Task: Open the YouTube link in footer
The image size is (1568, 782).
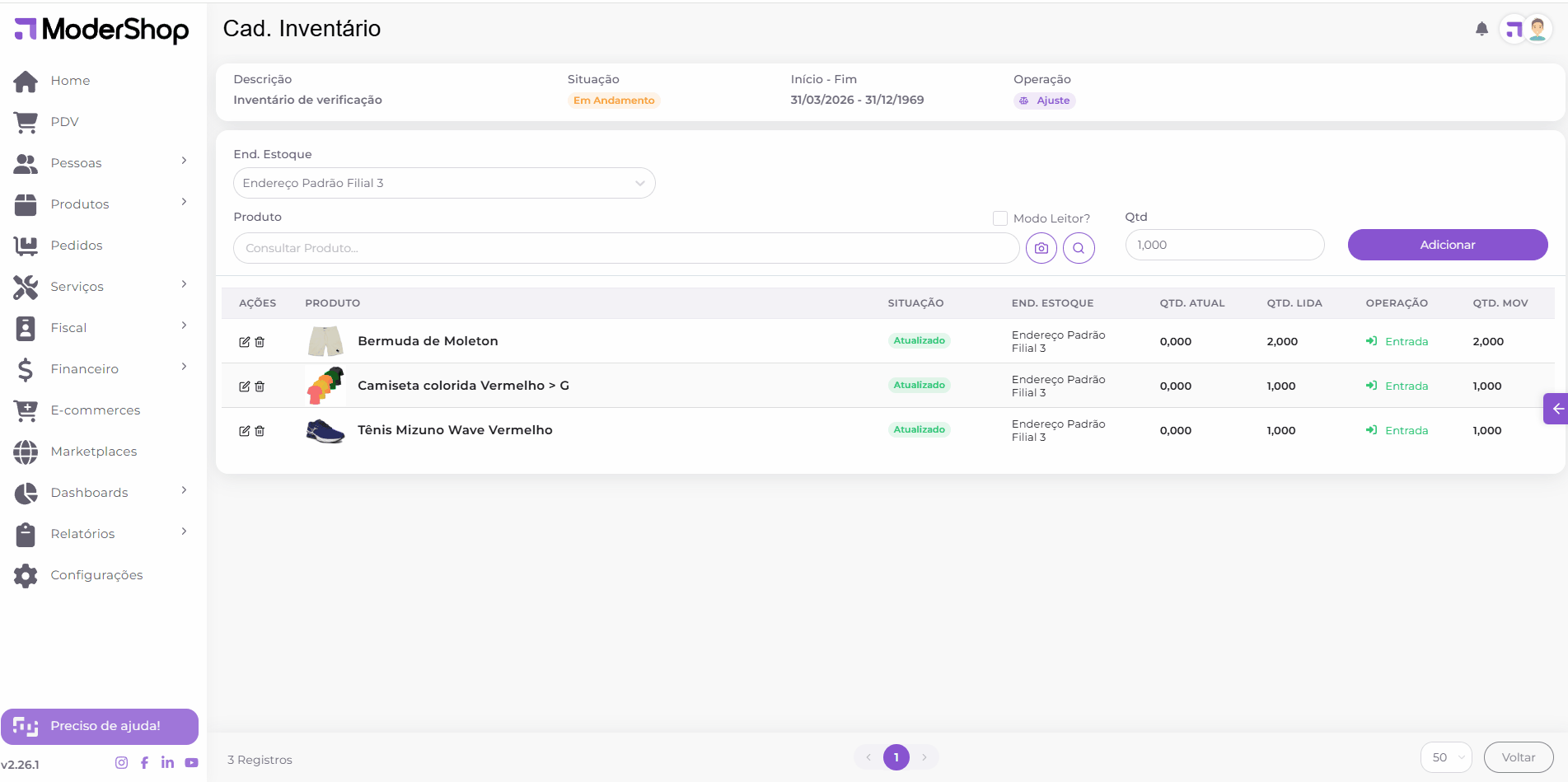Action: 191,763
